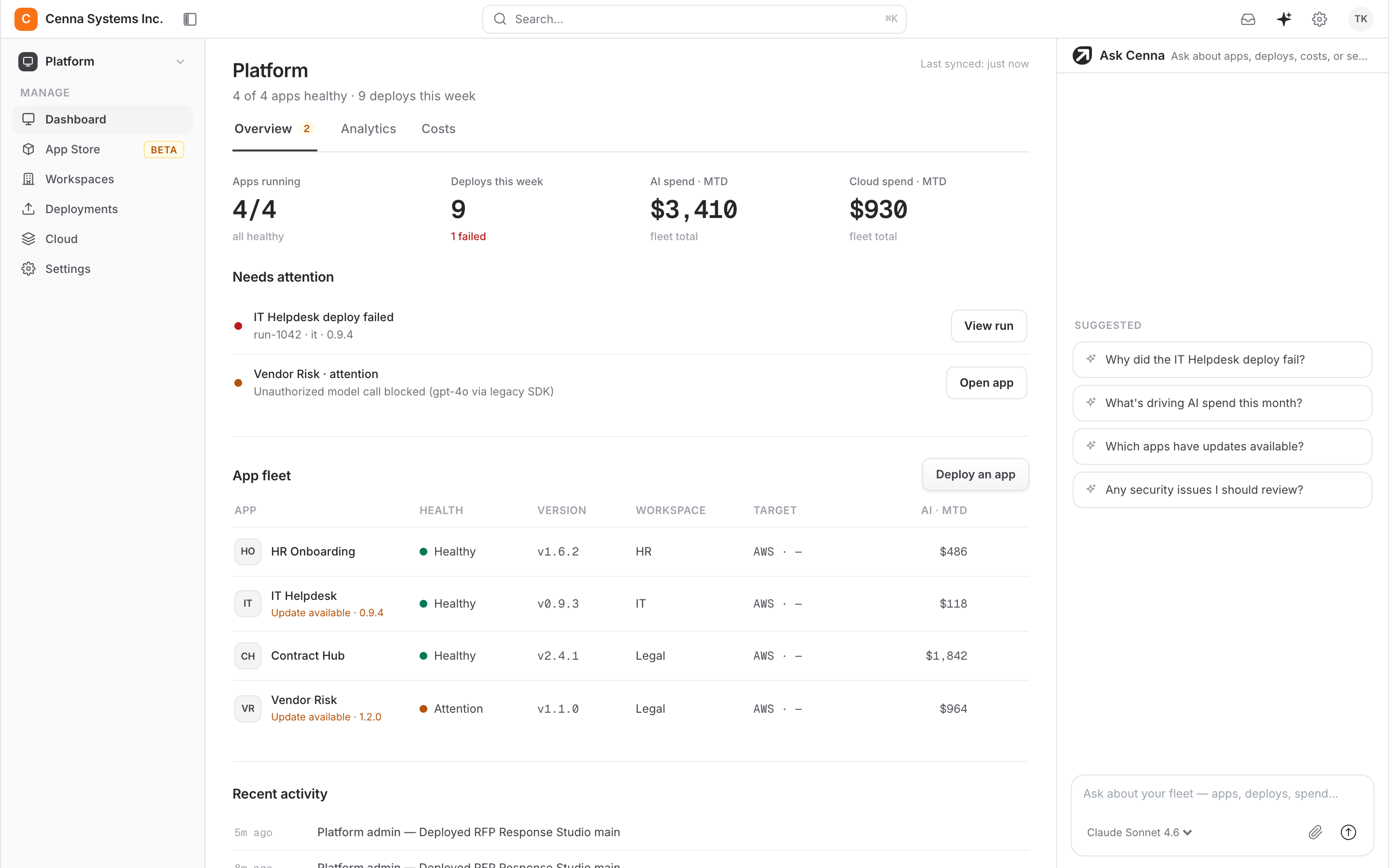Switch to the Costs tab

(438, 129)
